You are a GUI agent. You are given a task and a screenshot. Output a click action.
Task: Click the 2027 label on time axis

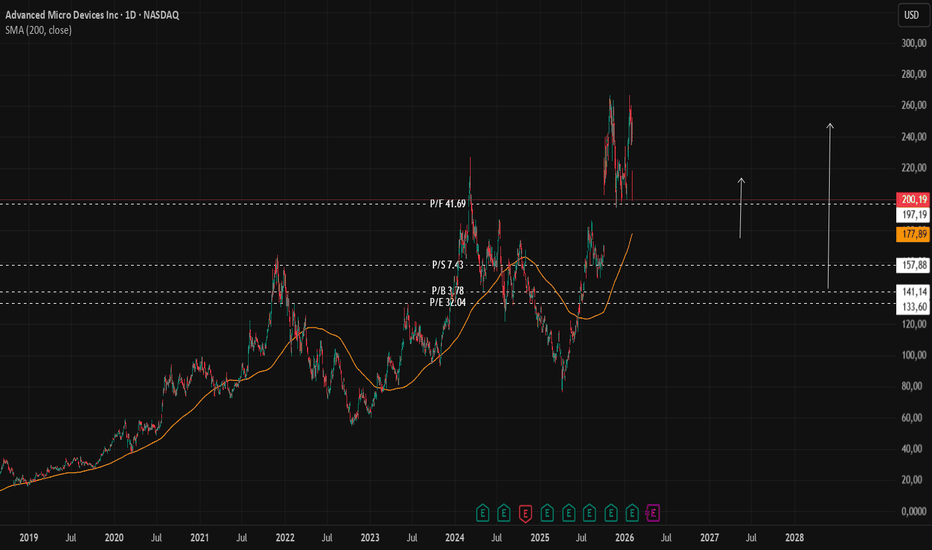tap(710, 538)
